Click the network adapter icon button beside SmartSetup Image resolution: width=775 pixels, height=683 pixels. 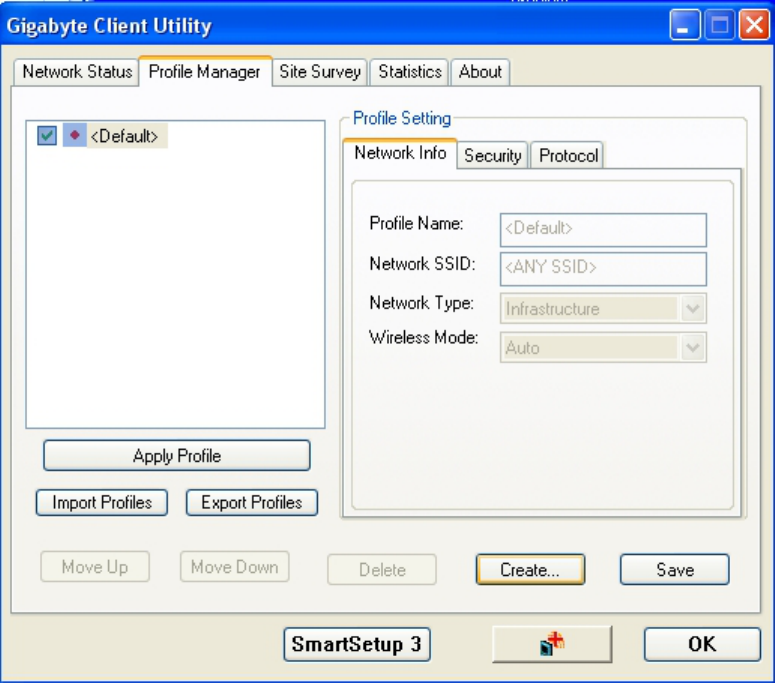pyautogui.click(x=552, y=644)
